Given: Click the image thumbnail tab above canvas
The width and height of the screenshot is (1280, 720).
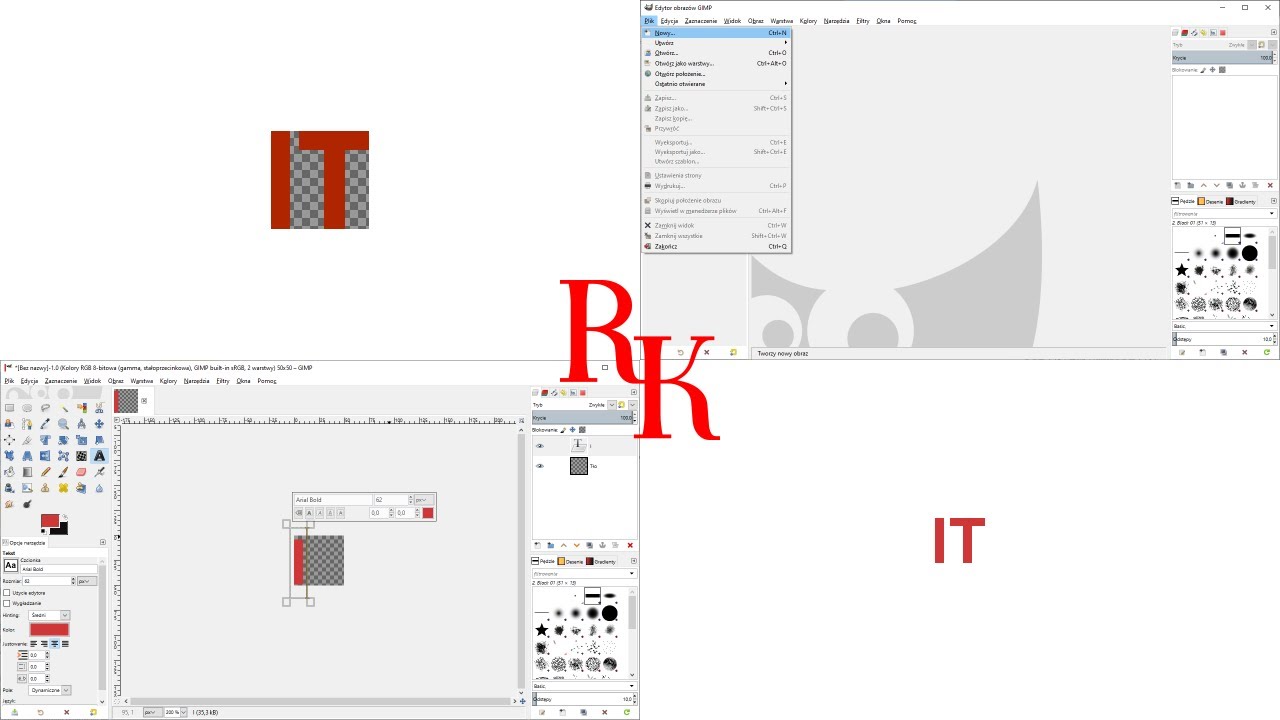Looking at the screenshot, I should tap(126, 401).
